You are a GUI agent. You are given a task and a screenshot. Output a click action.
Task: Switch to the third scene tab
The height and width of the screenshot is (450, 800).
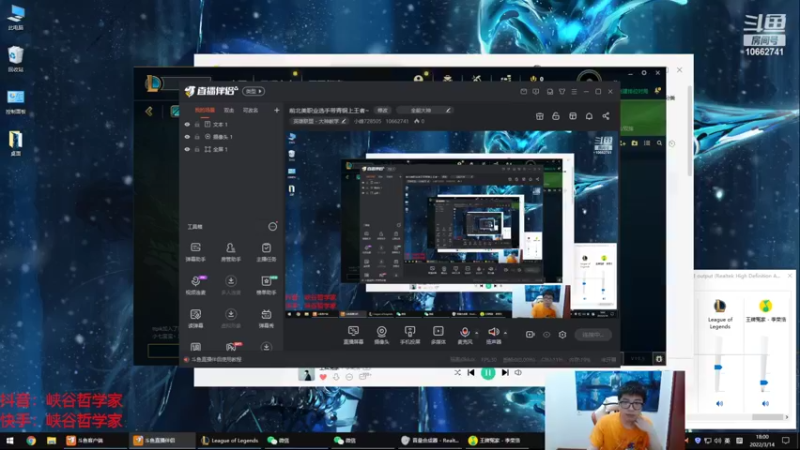tap(250, 110)
